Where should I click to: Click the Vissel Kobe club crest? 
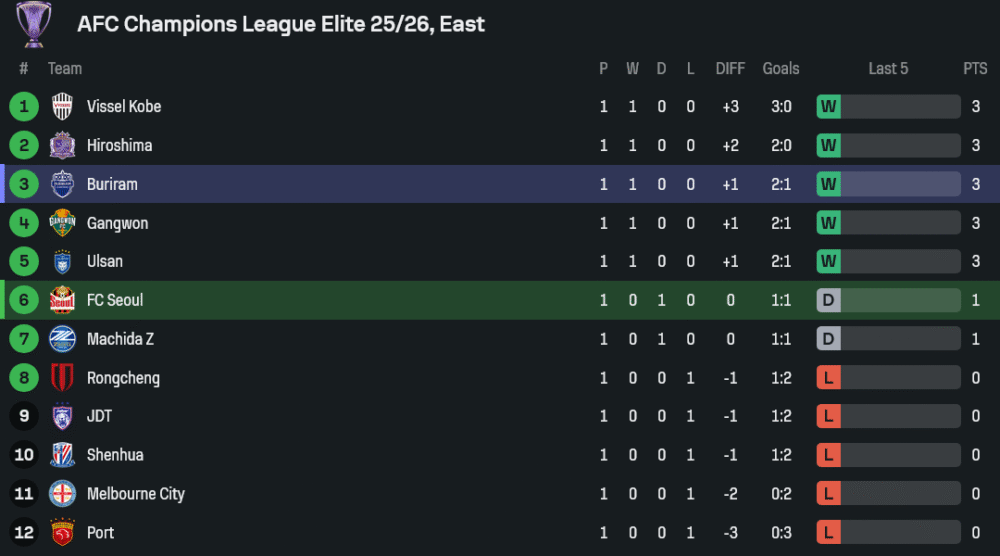click(62, 106)
